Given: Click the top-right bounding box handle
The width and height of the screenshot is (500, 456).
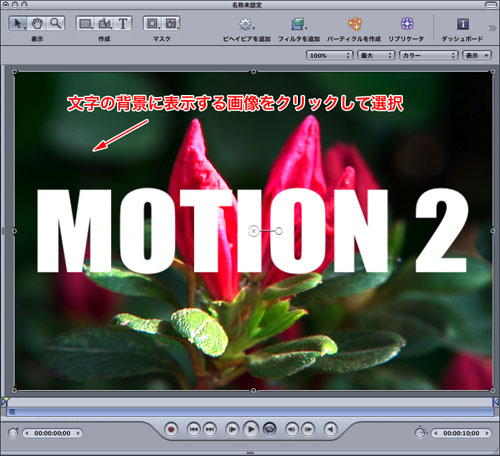Looking at the screenshot, I should [x=493, y=71].
